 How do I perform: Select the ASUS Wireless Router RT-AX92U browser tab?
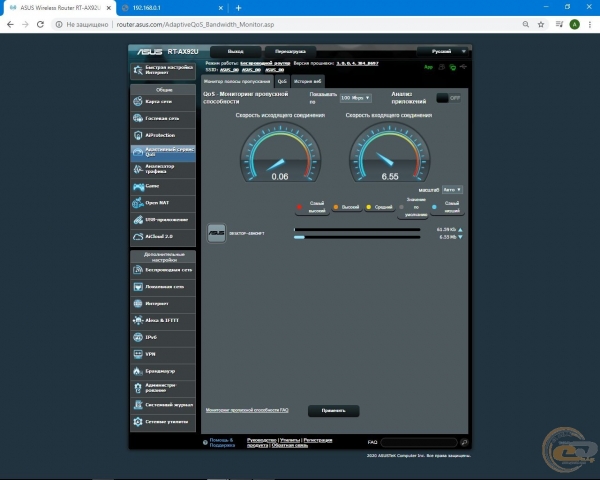click(57, 8)
